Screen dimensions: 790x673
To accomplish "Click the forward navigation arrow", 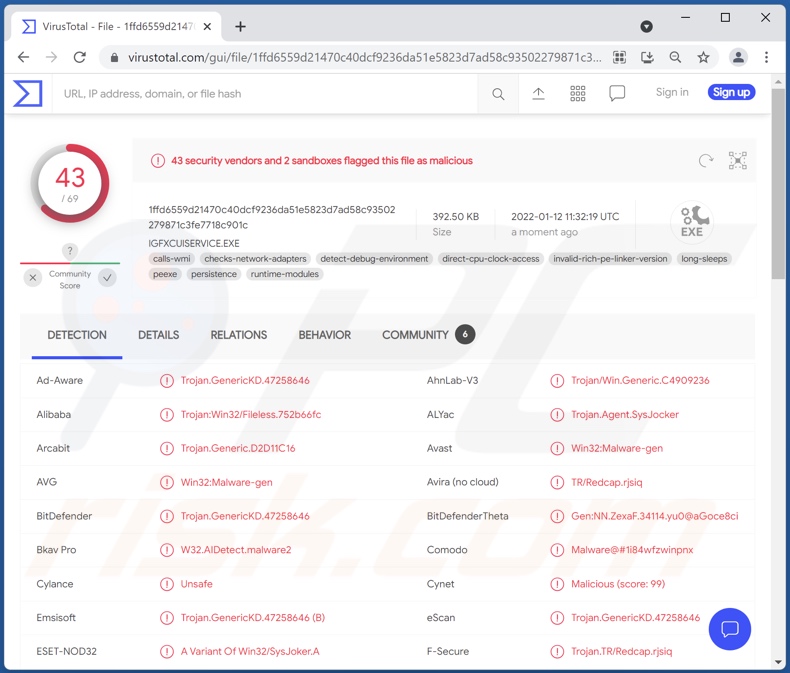I will (51, 57).
